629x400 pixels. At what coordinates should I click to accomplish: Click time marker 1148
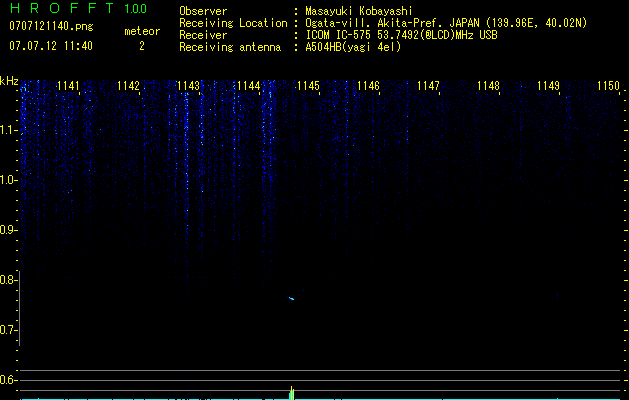point(489,86)
